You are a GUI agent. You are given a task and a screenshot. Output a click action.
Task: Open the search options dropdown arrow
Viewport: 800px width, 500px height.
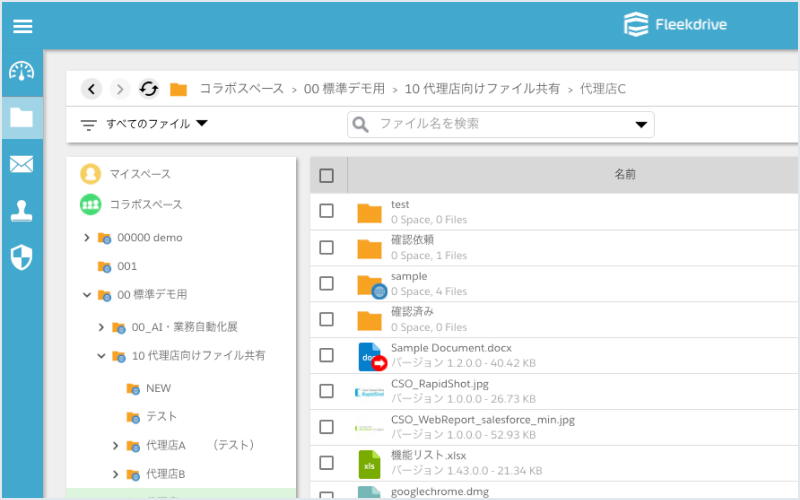pyautogui.click(x=641, y=124)
